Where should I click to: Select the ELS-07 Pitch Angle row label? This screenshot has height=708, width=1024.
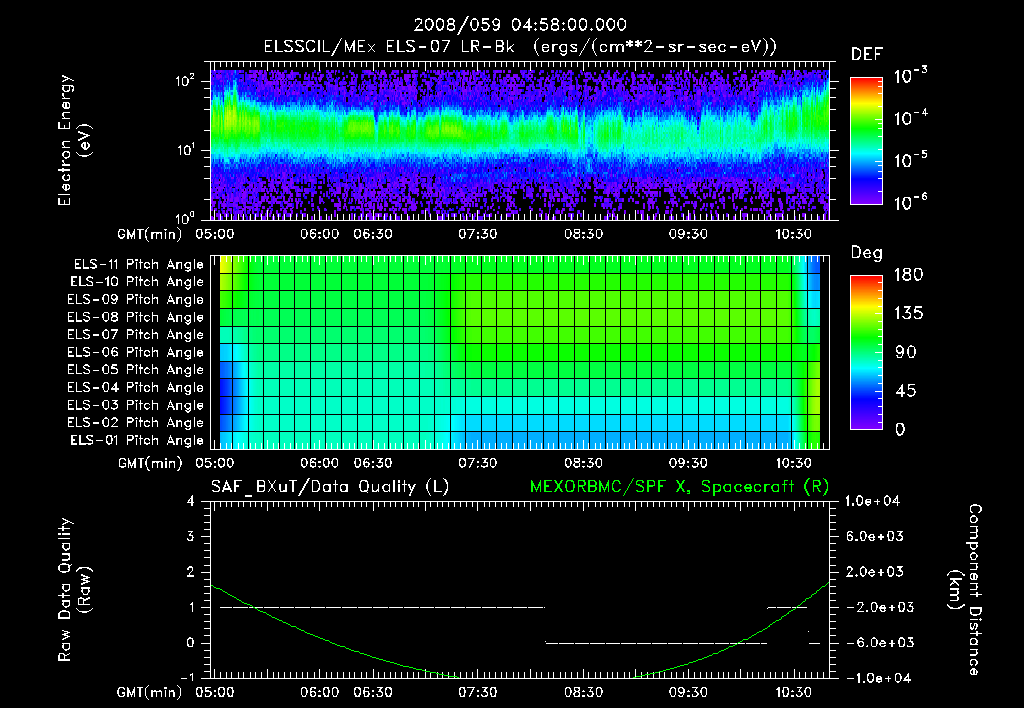(136, 334)
